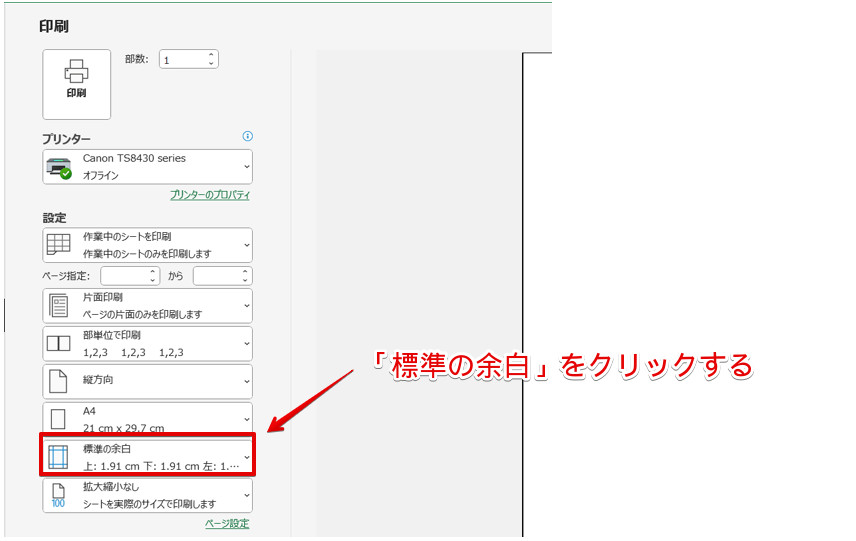
Task: Open the 片面印刷 sides dropdown
Action: click(x=147, y=306)
